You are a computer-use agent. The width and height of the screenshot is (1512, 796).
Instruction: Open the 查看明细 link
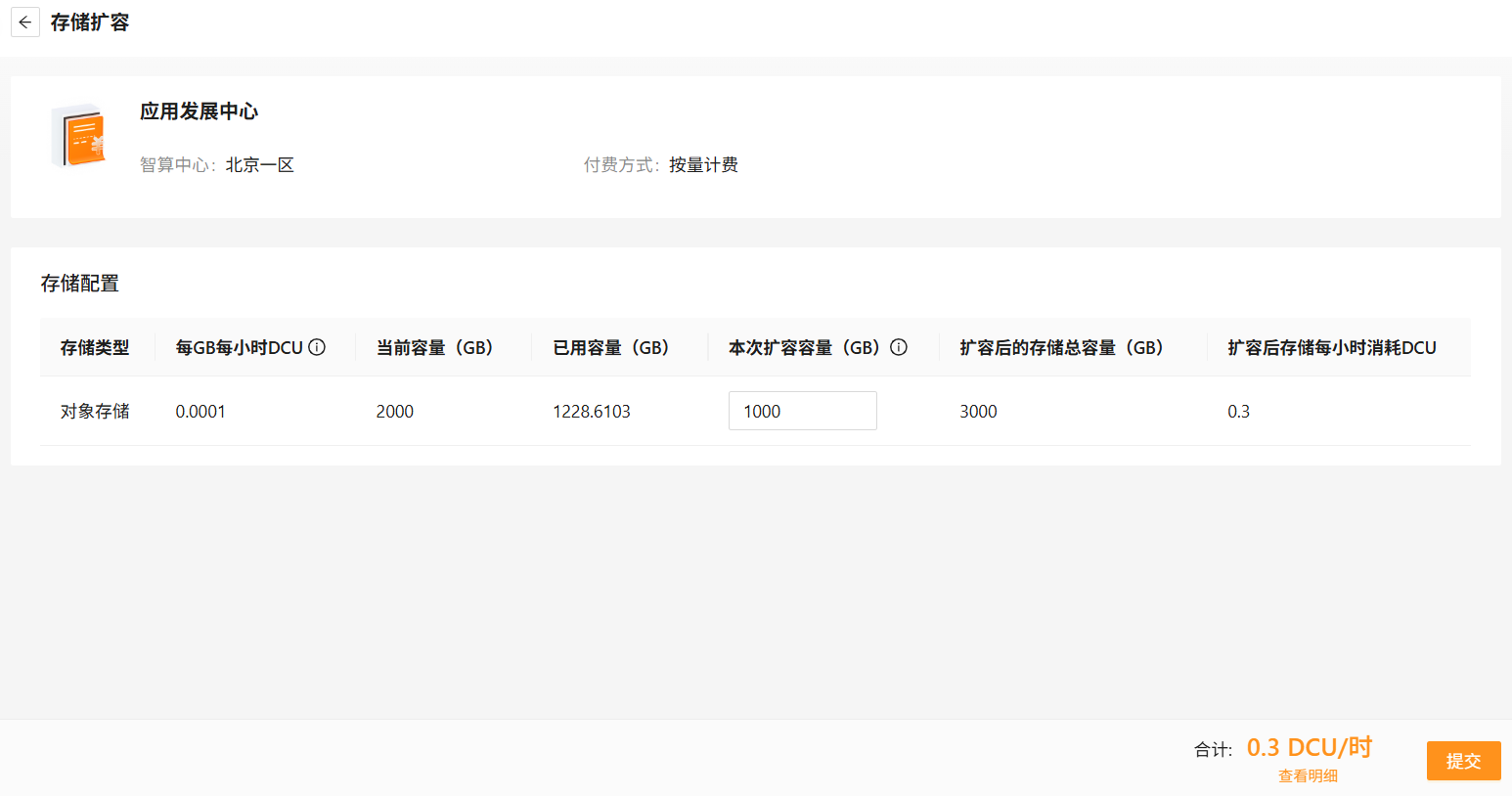click(x=1308, y=775)
